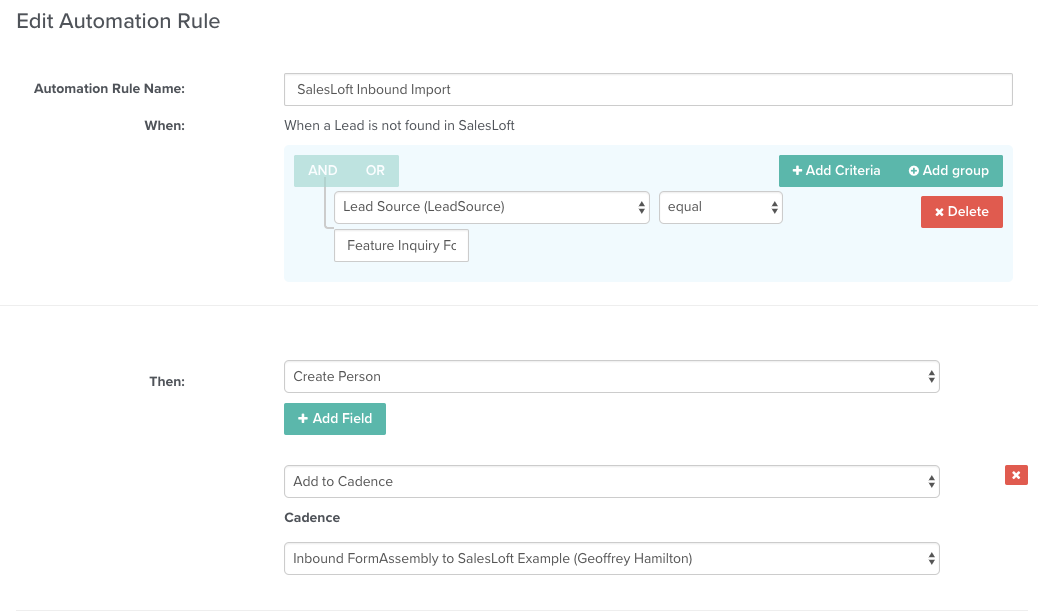Image resolution: width=1038 pixels, height=612 pixels.
Task: Click the Add group button
Action: 948,171
